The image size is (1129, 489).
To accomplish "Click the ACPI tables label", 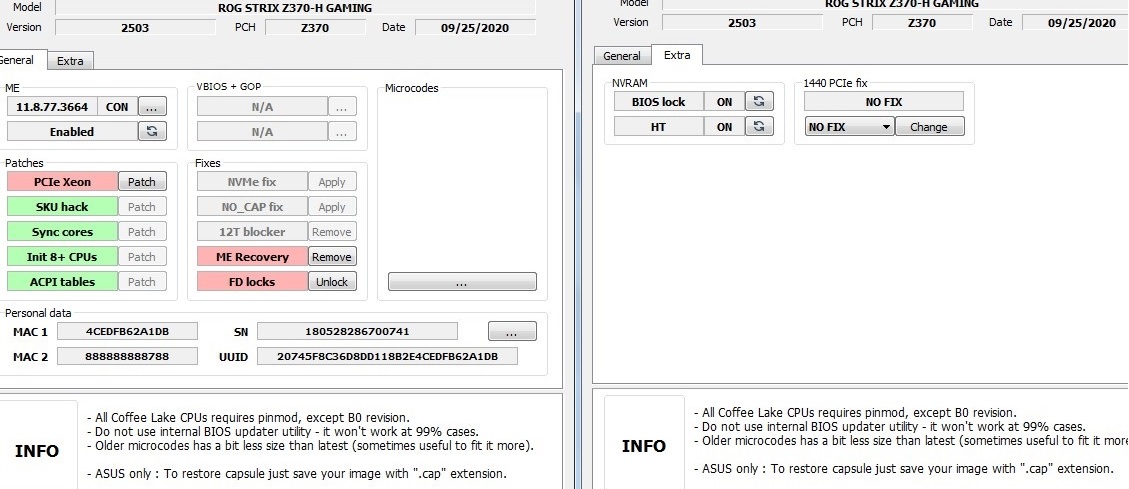I will coord(63,282).
